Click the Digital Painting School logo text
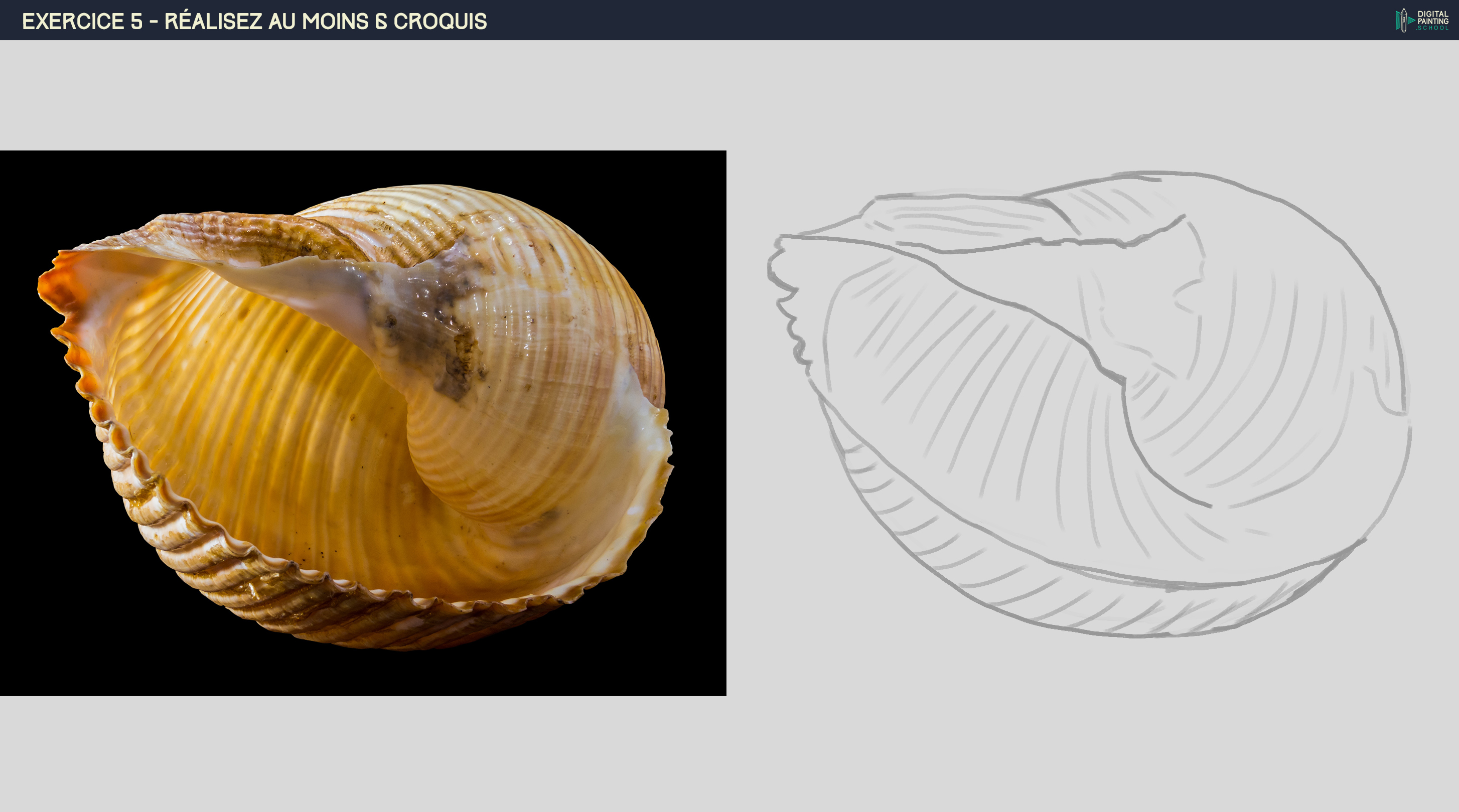Screen dimensions: 1459x812 [1432, 21]
